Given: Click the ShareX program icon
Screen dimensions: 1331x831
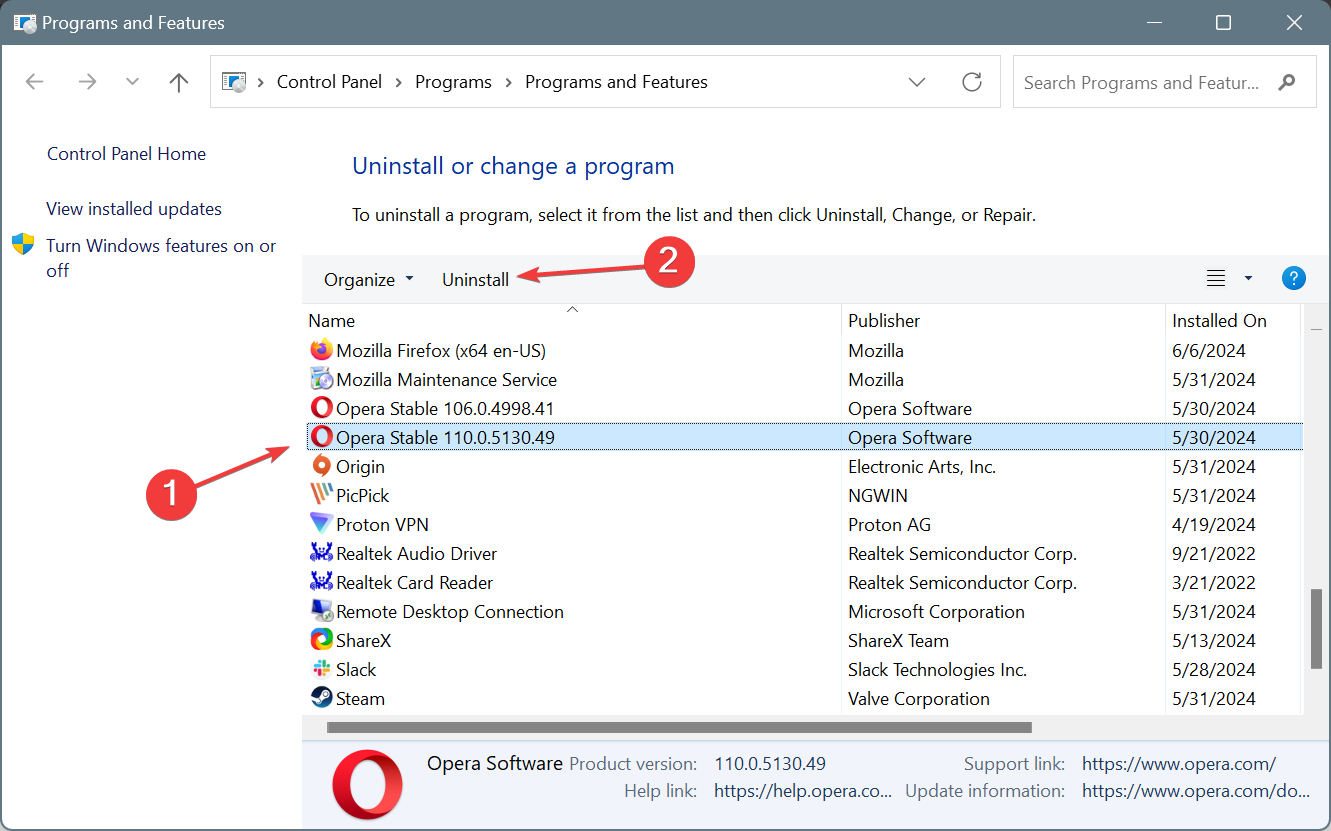Looking at the screenshot, I should click(321, 640).
